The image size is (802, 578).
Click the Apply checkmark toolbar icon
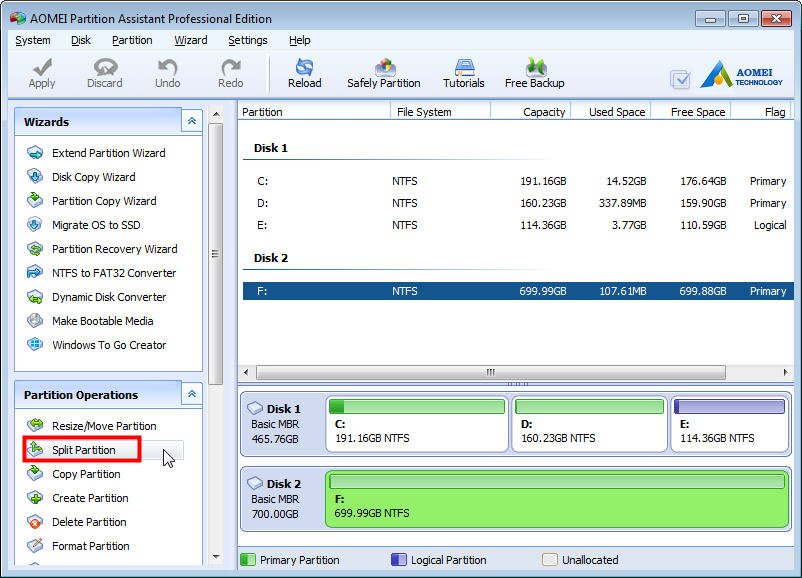point(42,67)
